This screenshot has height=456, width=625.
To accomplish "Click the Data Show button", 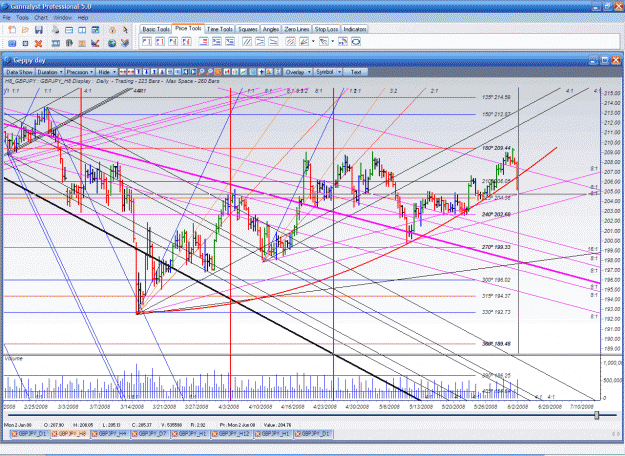I will tap(20, 72).
